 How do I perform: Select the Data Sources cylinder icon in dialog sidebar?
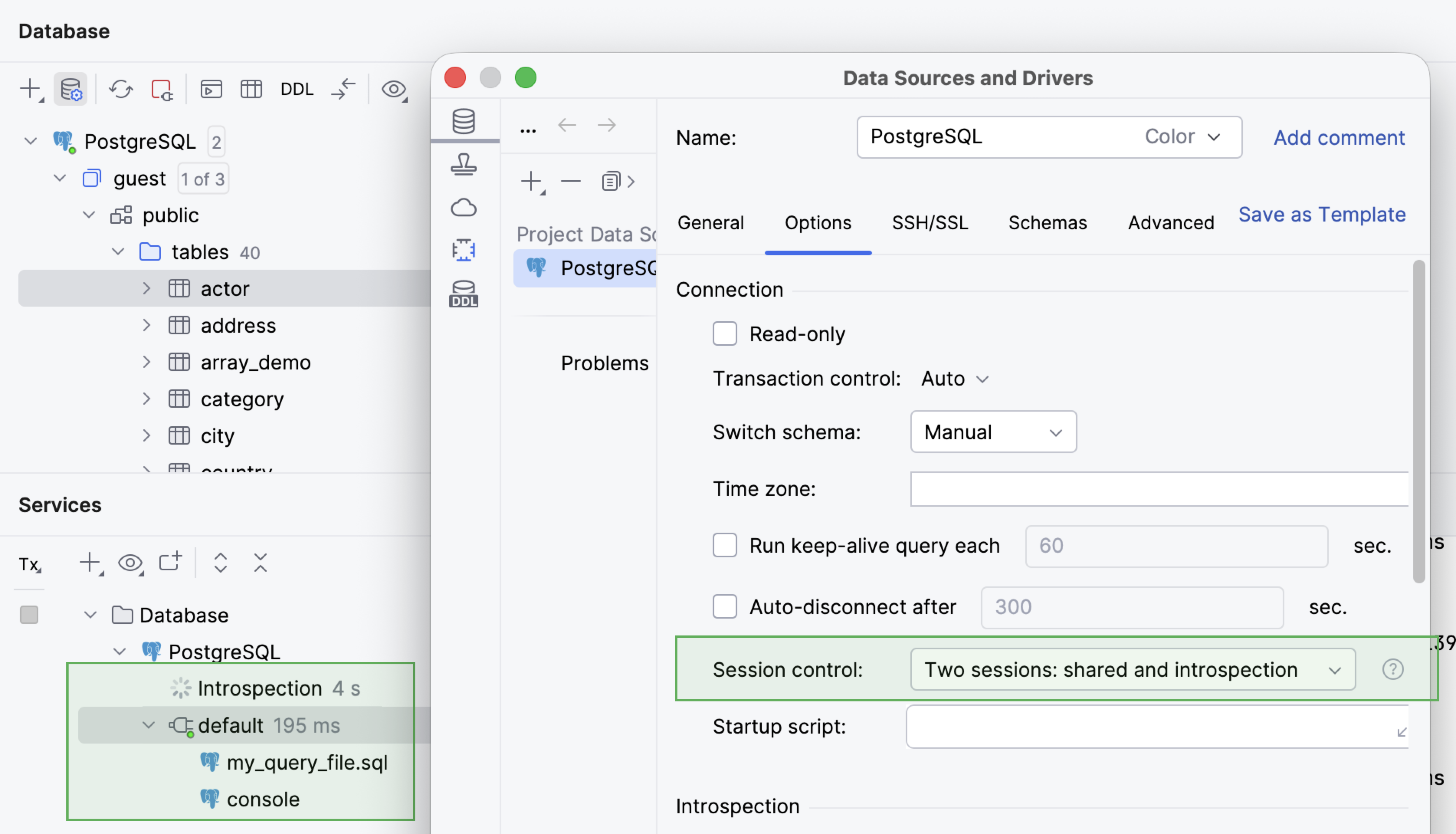tap(464, 121)
